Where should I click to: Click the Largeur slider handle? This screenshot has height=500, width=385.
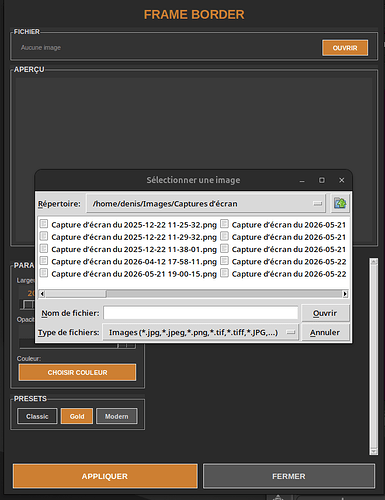(x=28, y=305)
